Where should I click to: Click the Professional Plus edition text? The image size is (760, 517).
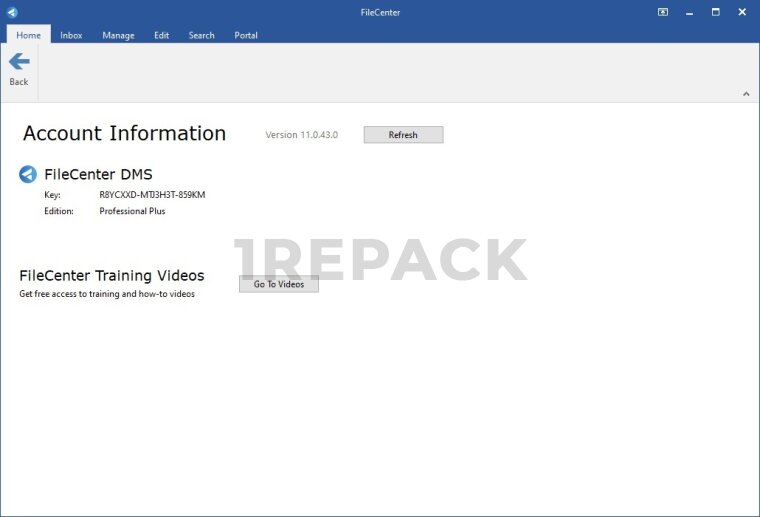pyautogui.click(x=132, y=211)
